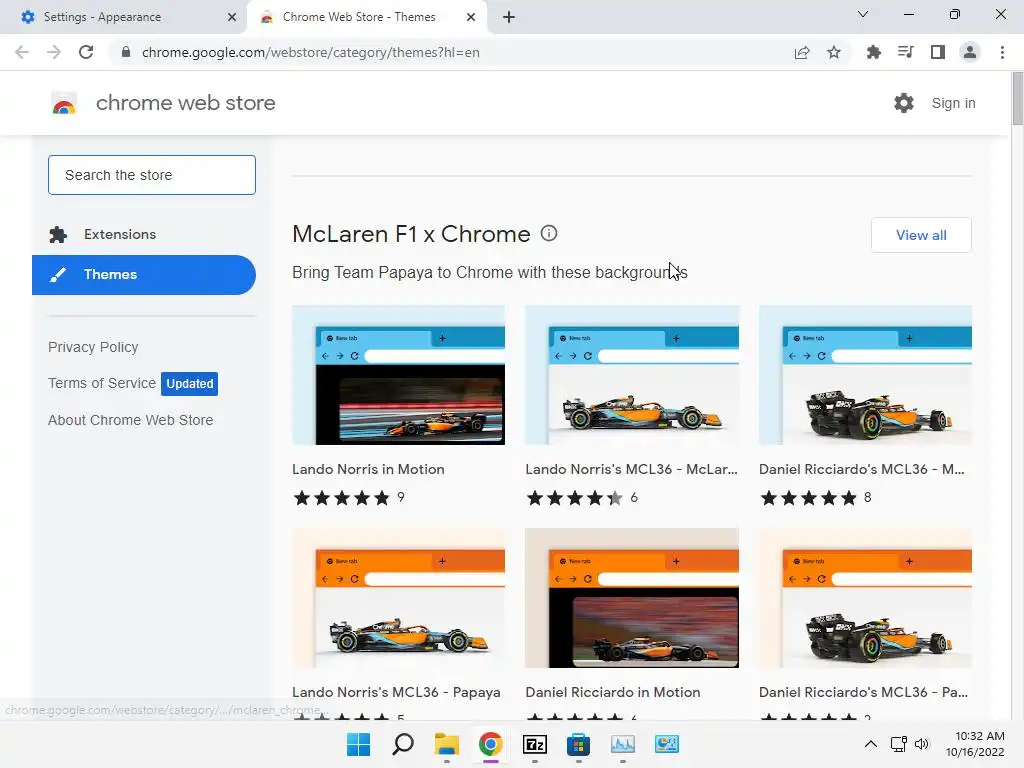Click Daniel Ricciardo's MCL36 - M... star rating

click(808, 498)
